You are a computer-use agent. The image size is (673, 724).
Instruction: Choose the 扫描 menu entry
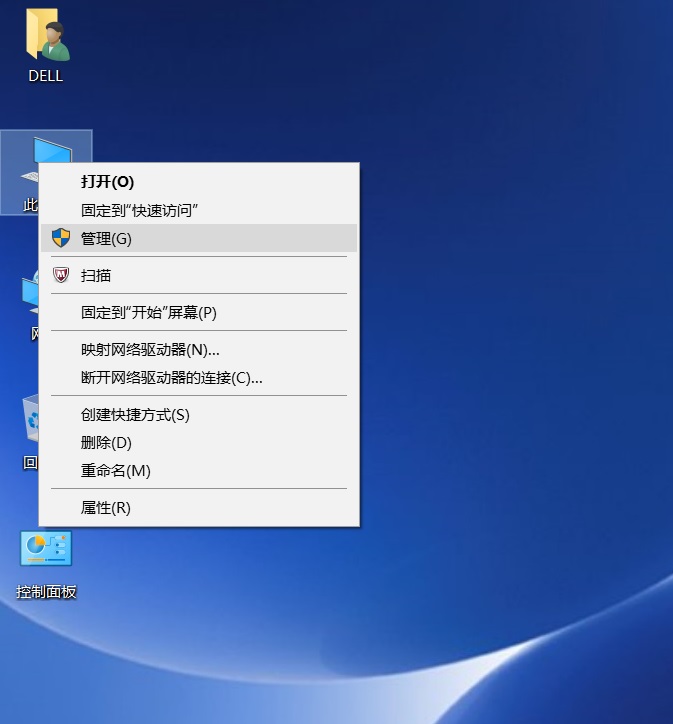199,275
